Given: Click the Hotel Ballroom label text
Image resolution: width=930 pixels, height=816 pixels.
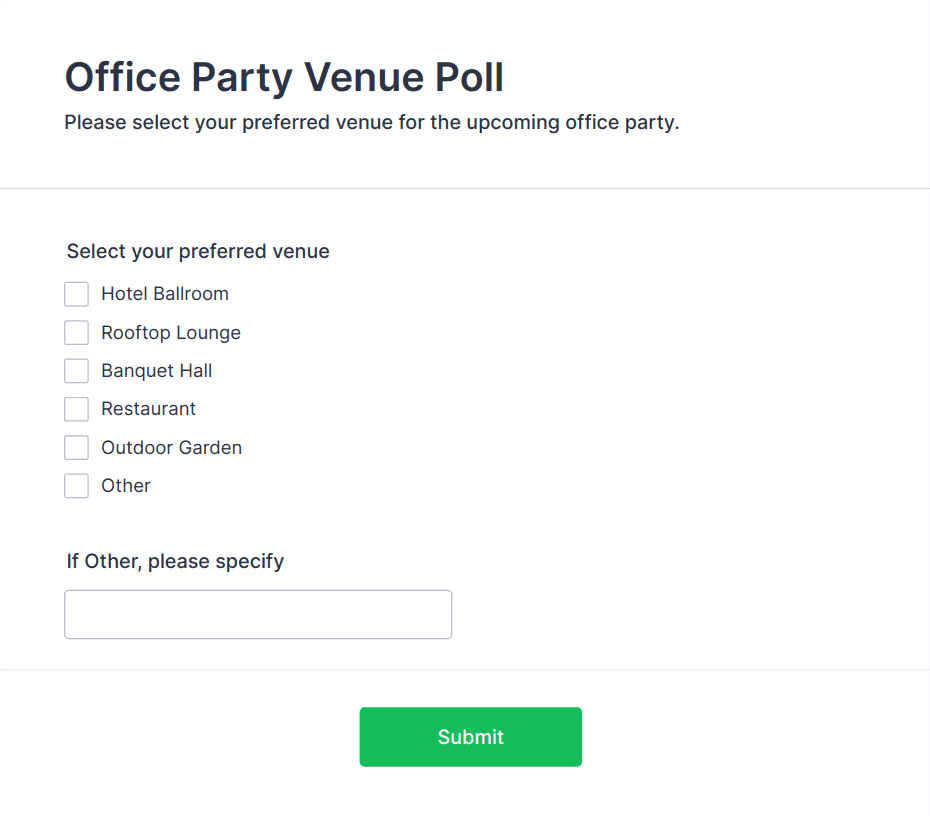Looking at the screenshot, I should 164,293.
